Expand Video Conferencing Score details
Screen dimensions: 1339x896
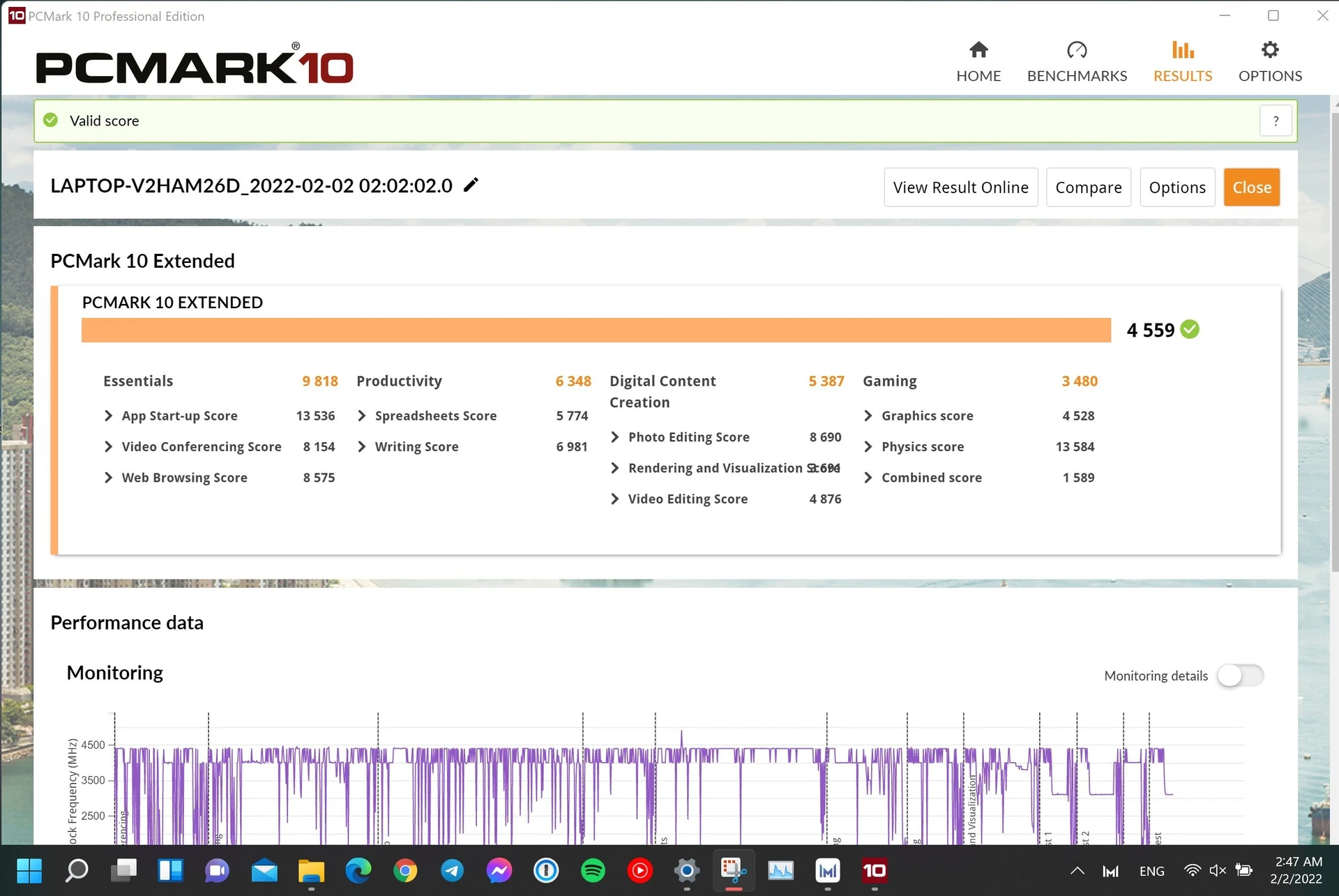[x=108, y=447]
